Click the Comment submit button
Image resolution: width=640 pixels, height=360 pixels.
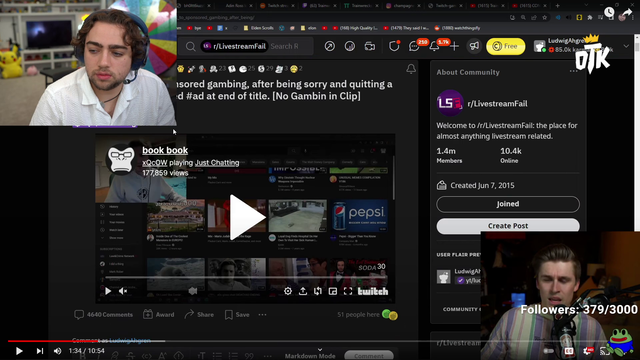tap(369, 356)
